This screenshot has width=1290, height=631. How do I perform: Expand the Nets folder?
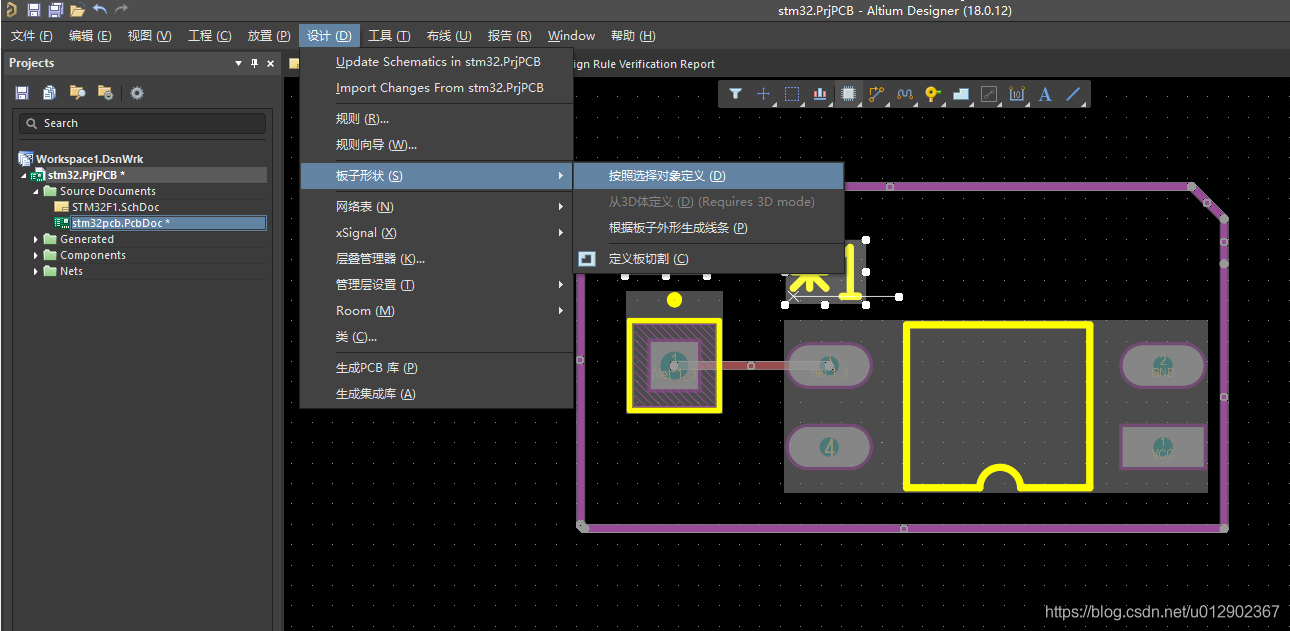click(x=37, y=271)
